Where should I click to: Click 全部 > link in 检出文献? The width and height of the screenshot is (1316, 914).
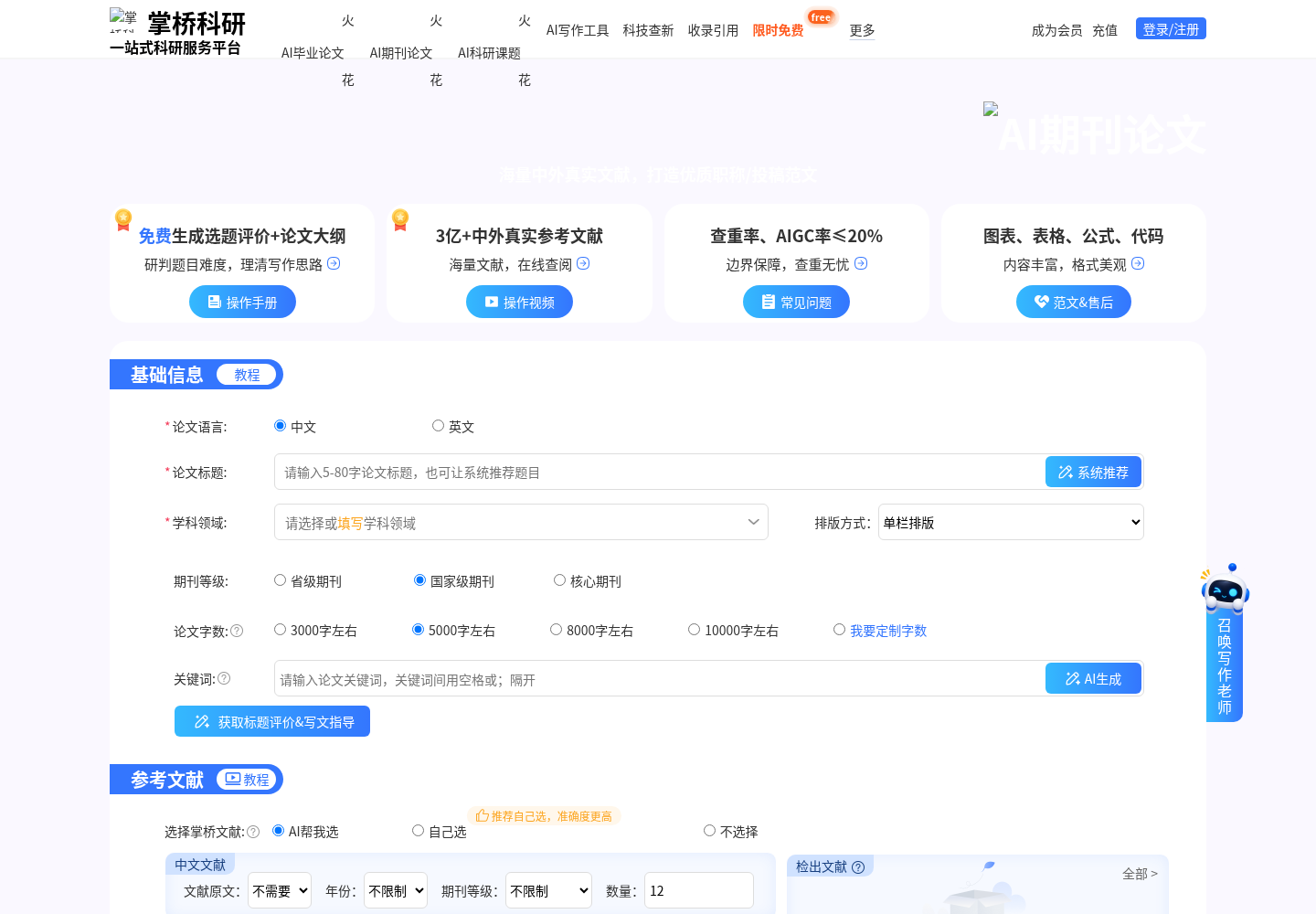tap(1140, 874)
